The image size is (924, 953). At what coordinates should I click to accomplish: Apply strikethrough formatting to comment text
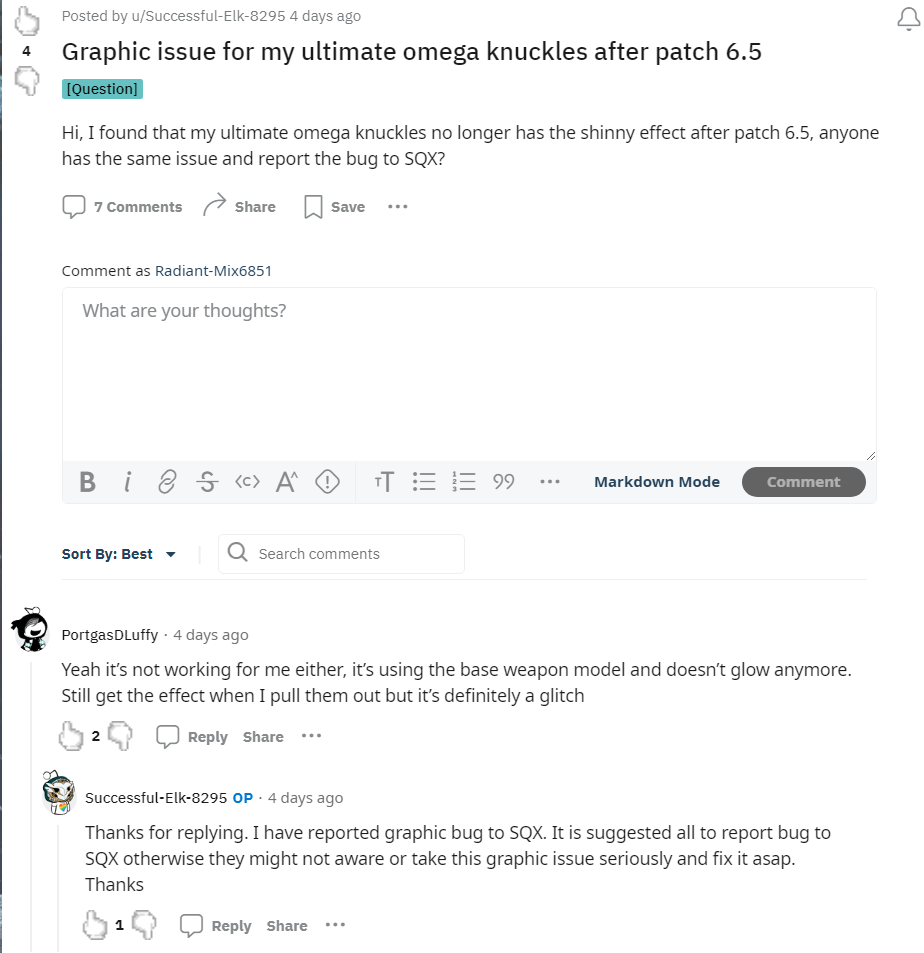click(207, 482)
